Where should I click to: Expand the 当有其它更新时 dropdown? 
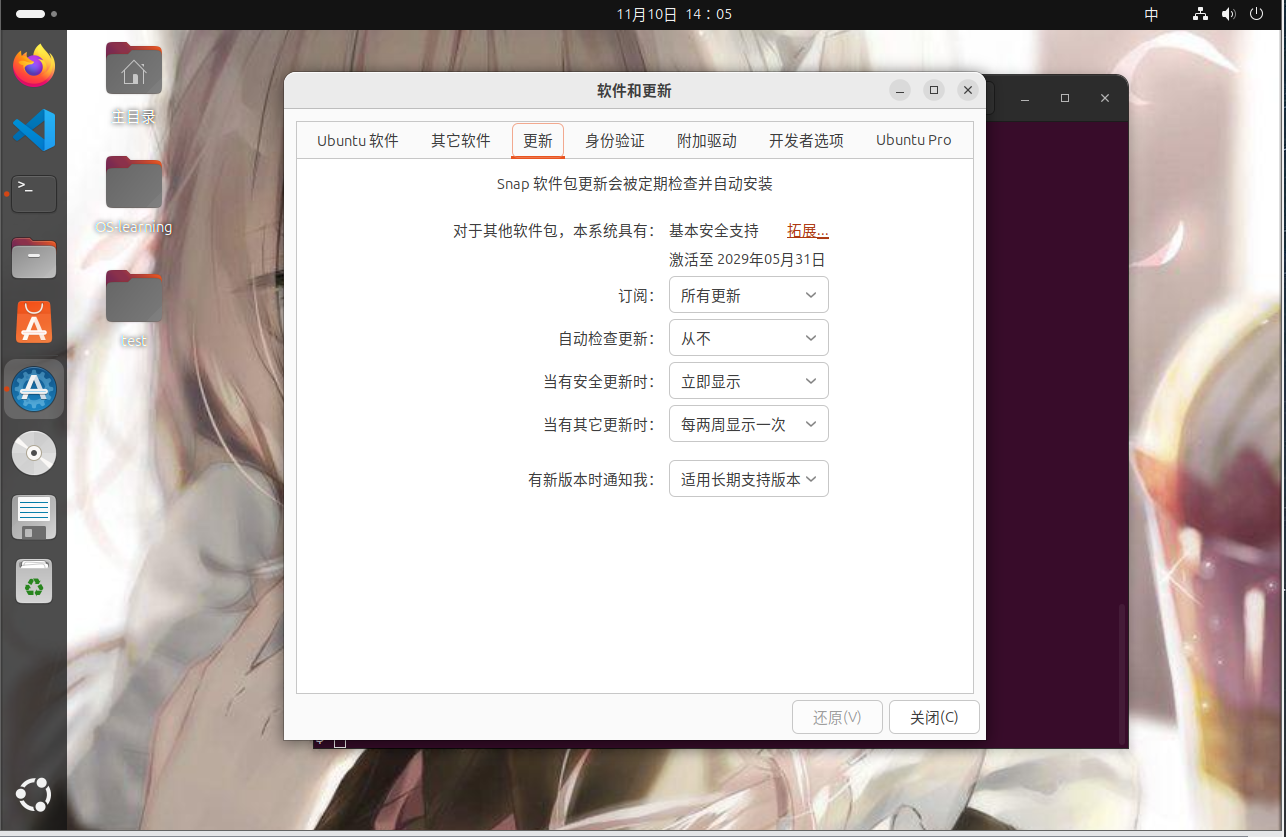[749, 424]
